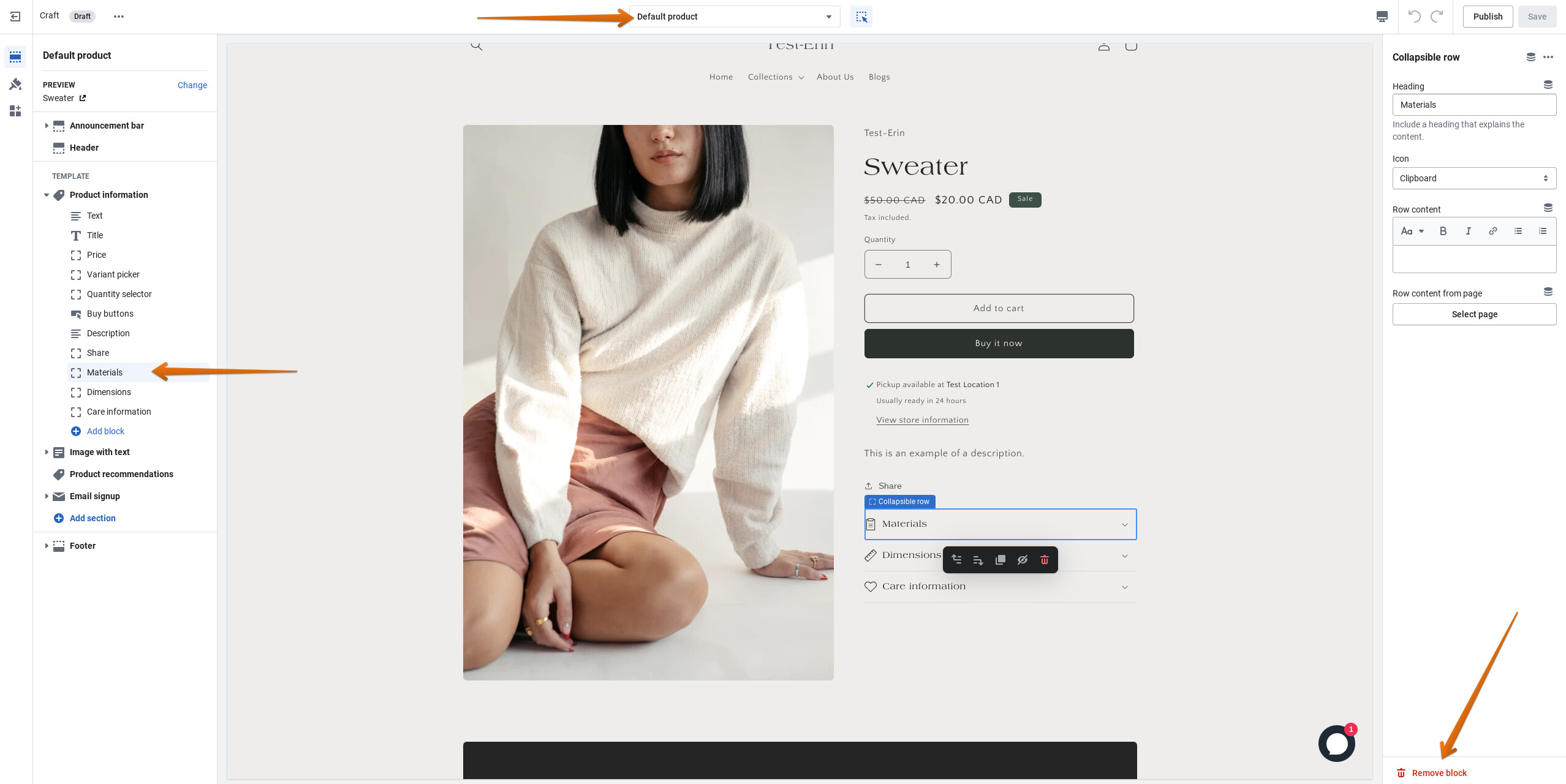Click the Remove block link
The width and height of the screenshot is (1566, 784).
pos(1439,773)
